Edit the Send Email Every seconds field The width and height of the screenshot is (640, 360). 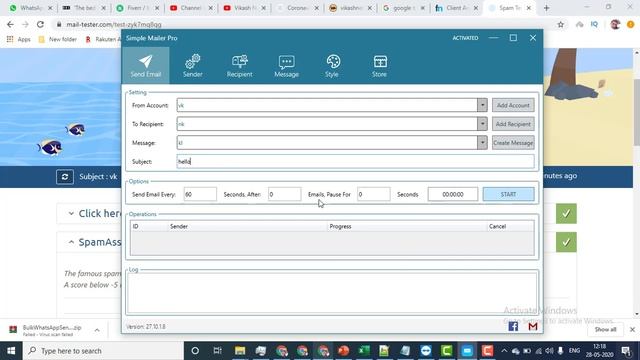point(200,194)
